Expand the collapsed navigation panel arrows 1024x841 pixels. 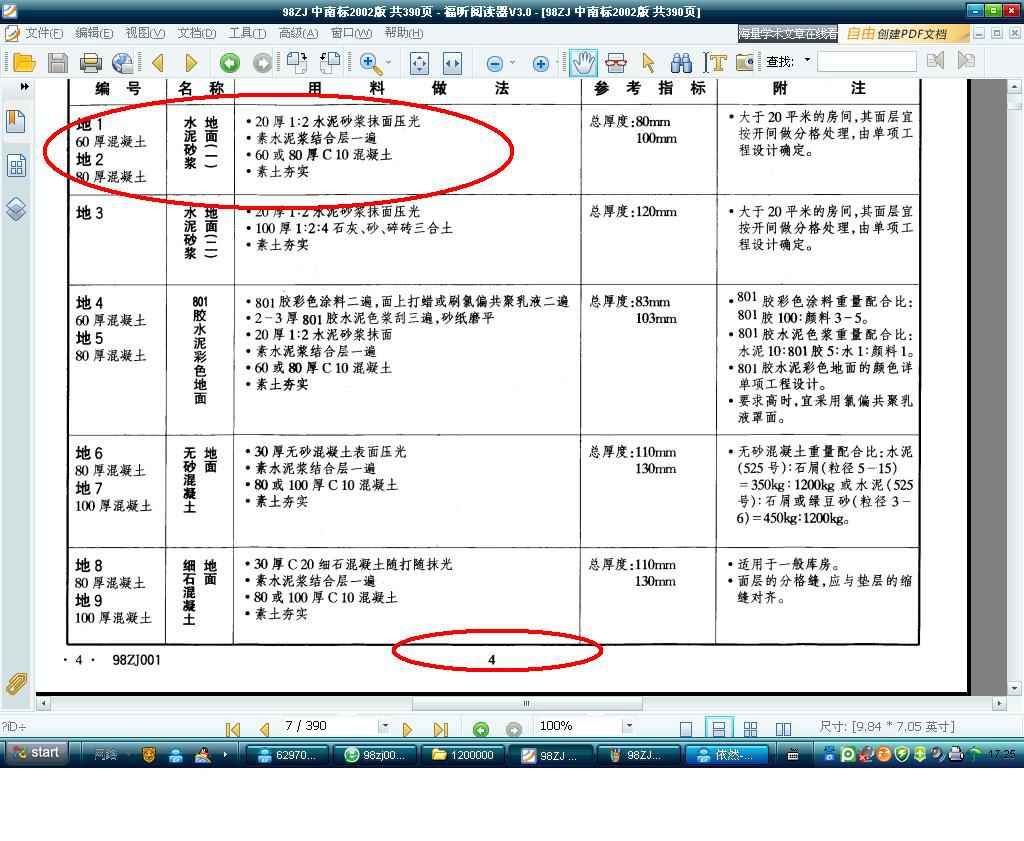coord(24,87)
